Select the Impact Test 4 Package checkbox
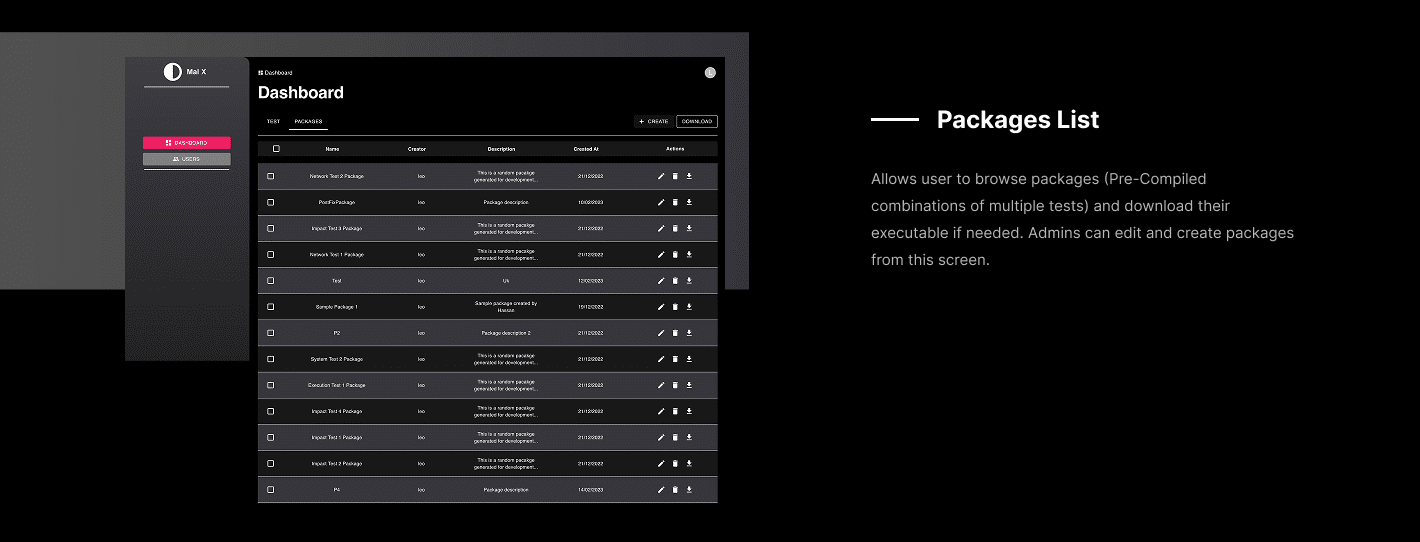Screen dimensions: 1420x542 [271, 411]
